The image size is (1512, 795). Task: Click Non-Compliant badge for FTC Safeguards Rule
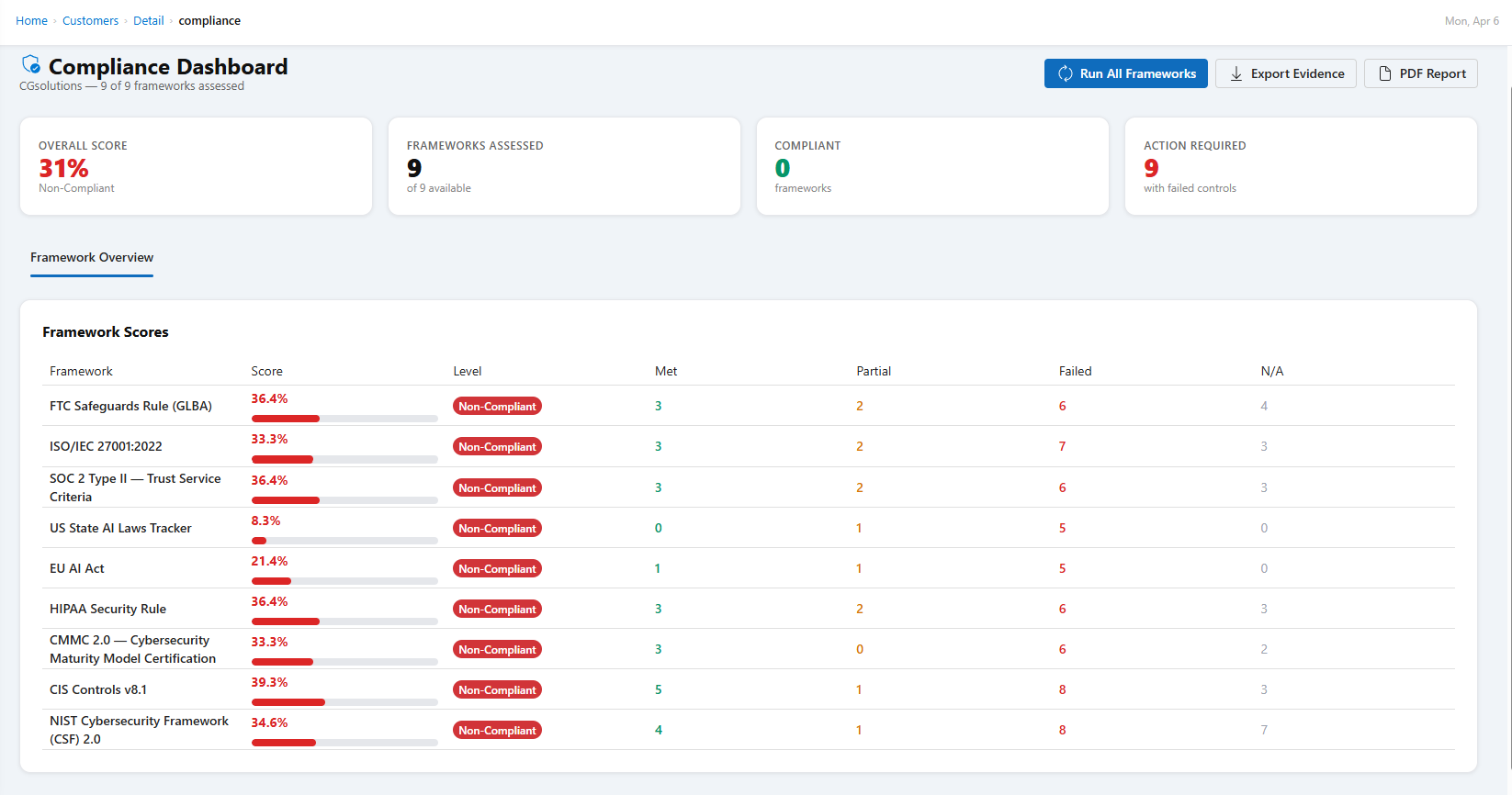(497, 406)
